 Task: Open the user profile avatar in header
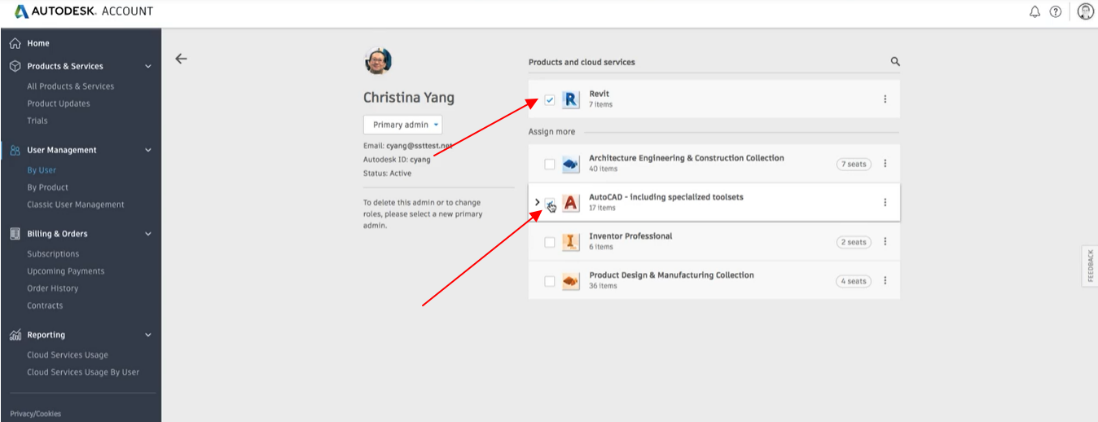tap(1085, 12)
